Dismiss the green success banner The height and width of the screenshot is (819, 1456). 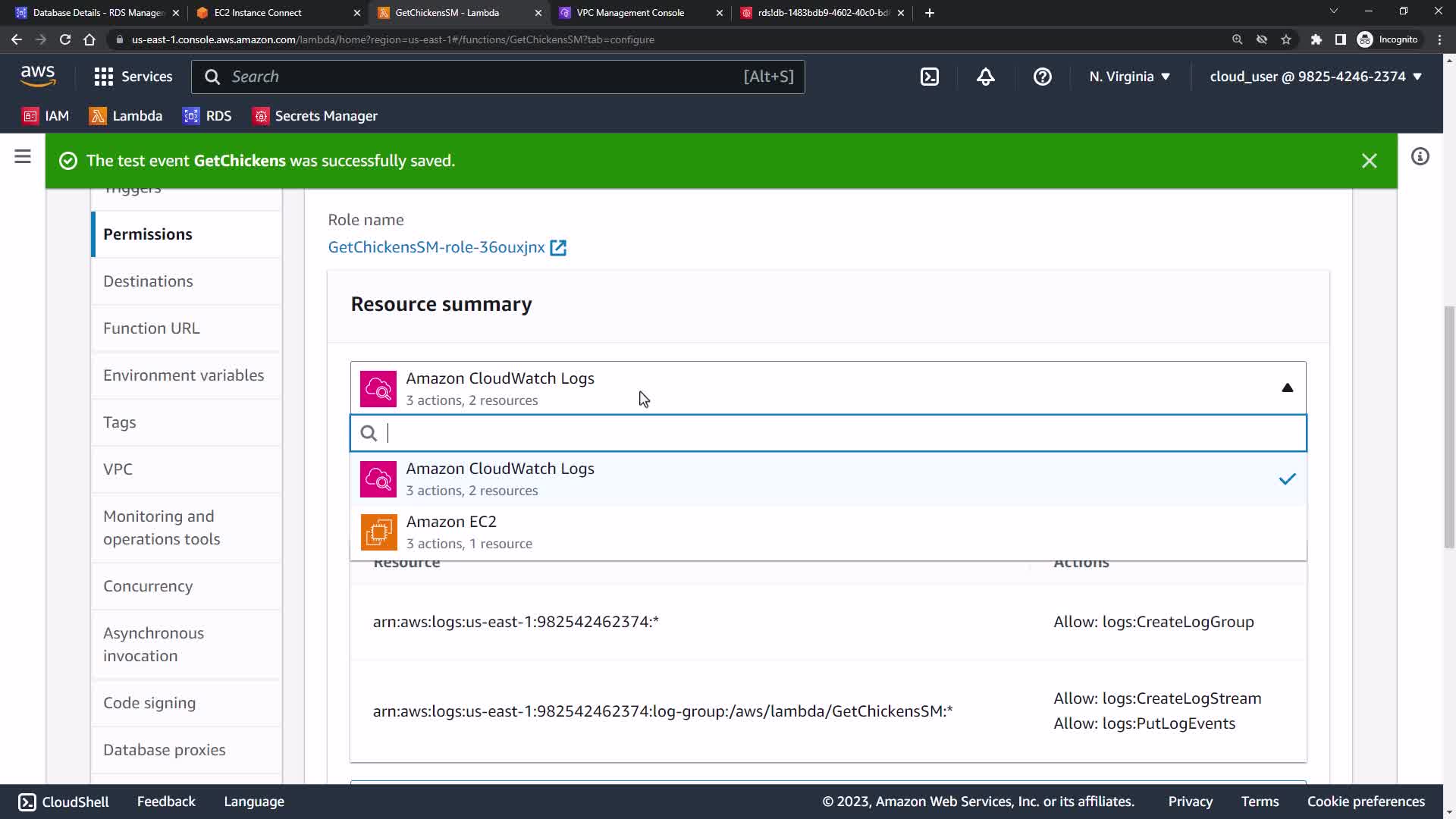1369,161
